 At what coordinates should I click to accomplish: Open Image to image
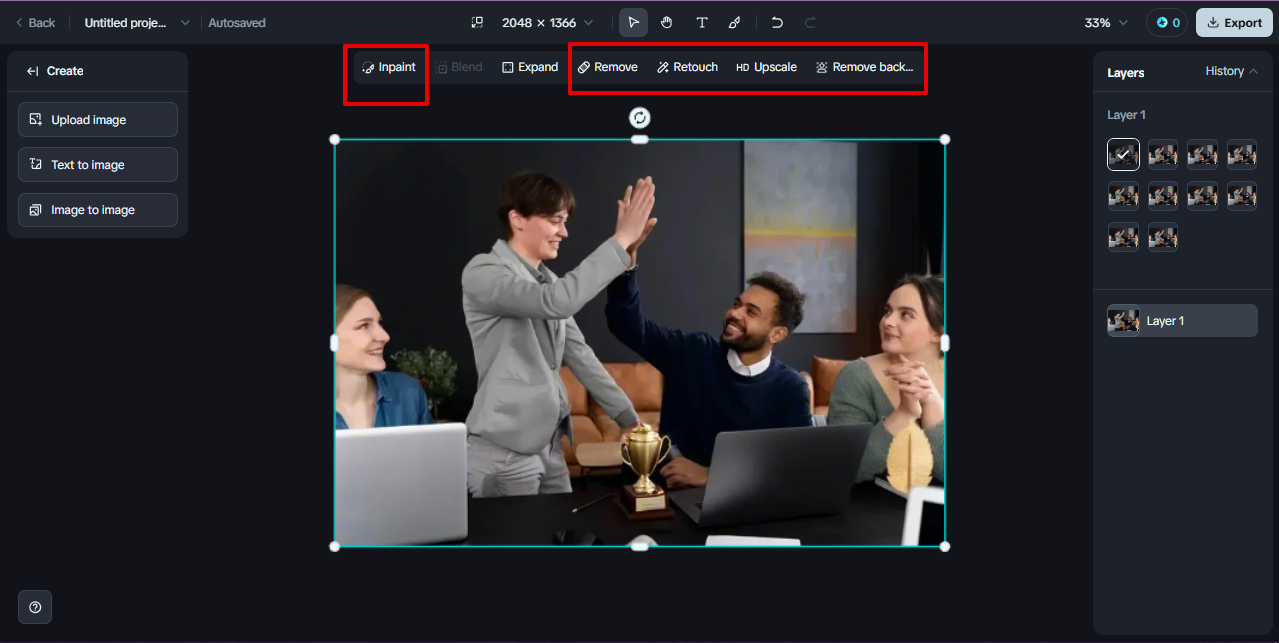tap(98, 210)
